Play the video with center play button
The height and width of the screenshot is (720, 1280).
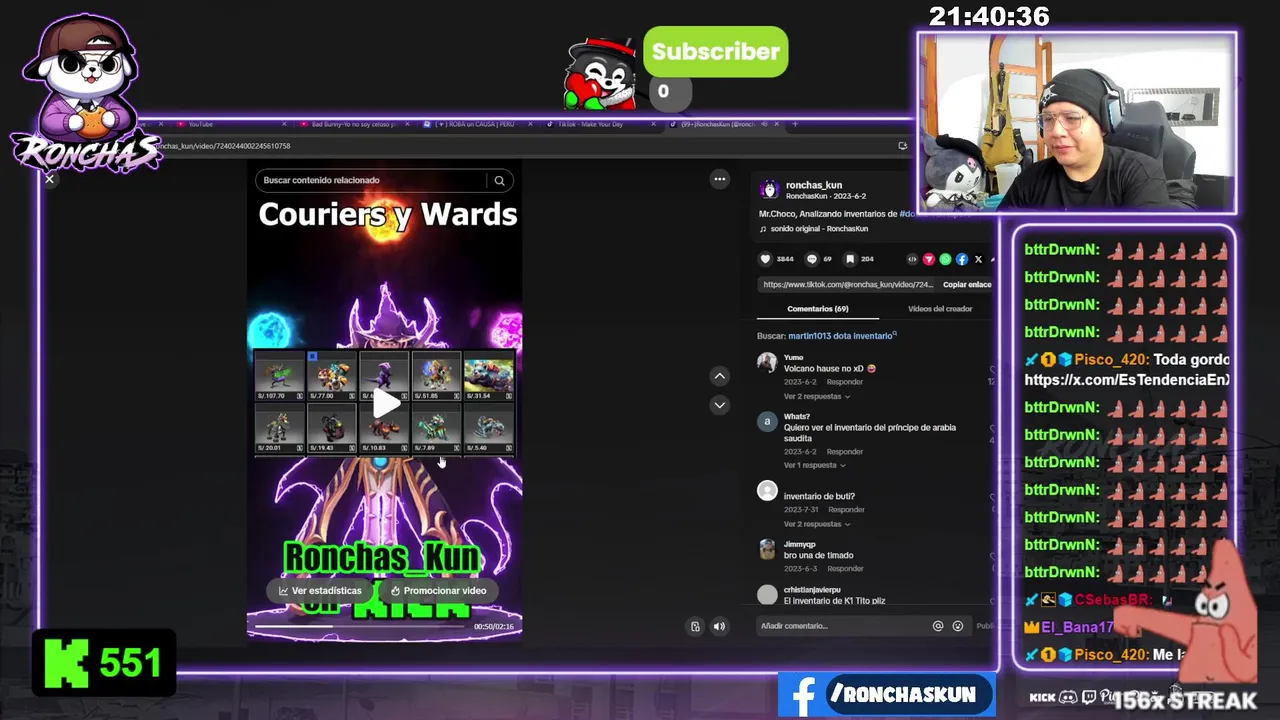385,404
